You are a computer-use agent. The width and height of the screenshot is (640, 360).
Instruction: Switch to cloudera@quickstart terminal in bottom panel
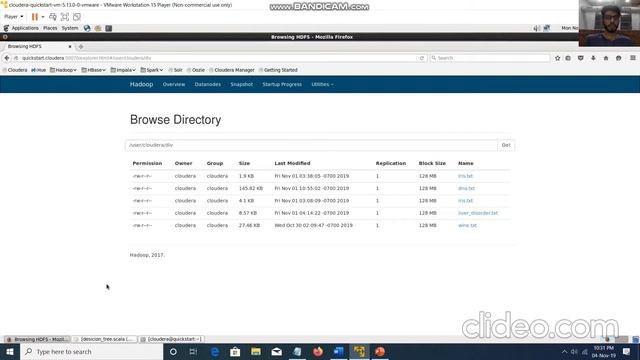click(171, 339)
